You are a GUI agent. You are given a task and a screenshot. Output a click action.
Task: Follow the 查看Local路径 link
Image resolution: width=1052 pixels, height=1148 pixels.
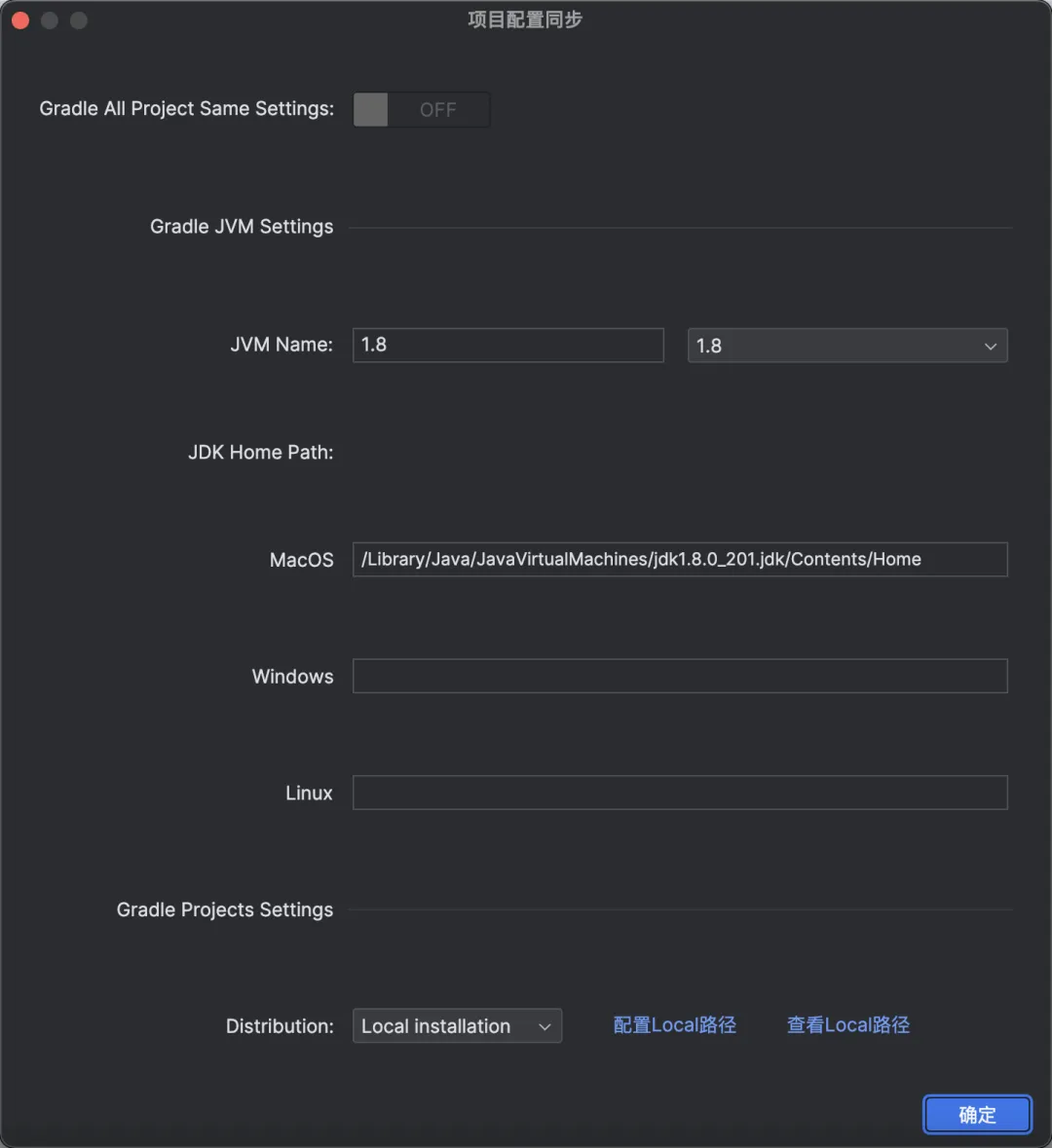coord(847,1025)
